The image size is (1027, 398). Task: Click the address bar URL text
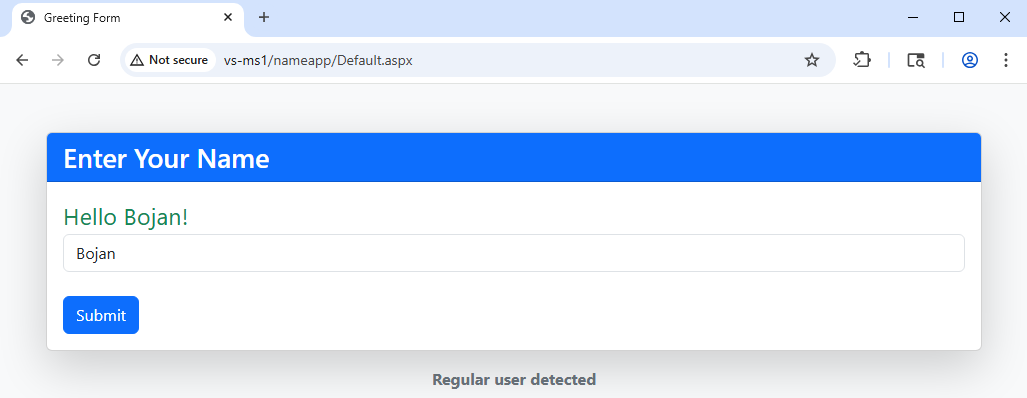pos(318,60)
